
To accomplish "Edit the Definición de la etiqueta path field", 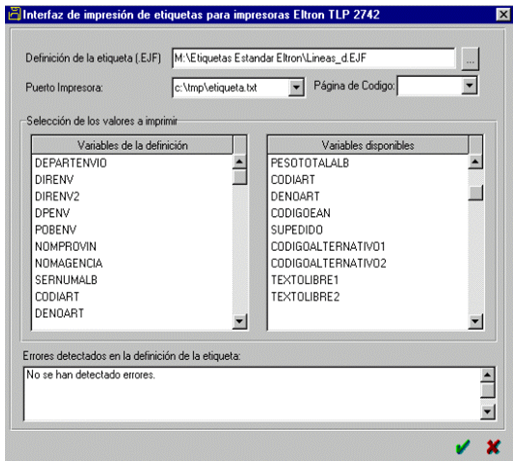I will coord(314,58).
